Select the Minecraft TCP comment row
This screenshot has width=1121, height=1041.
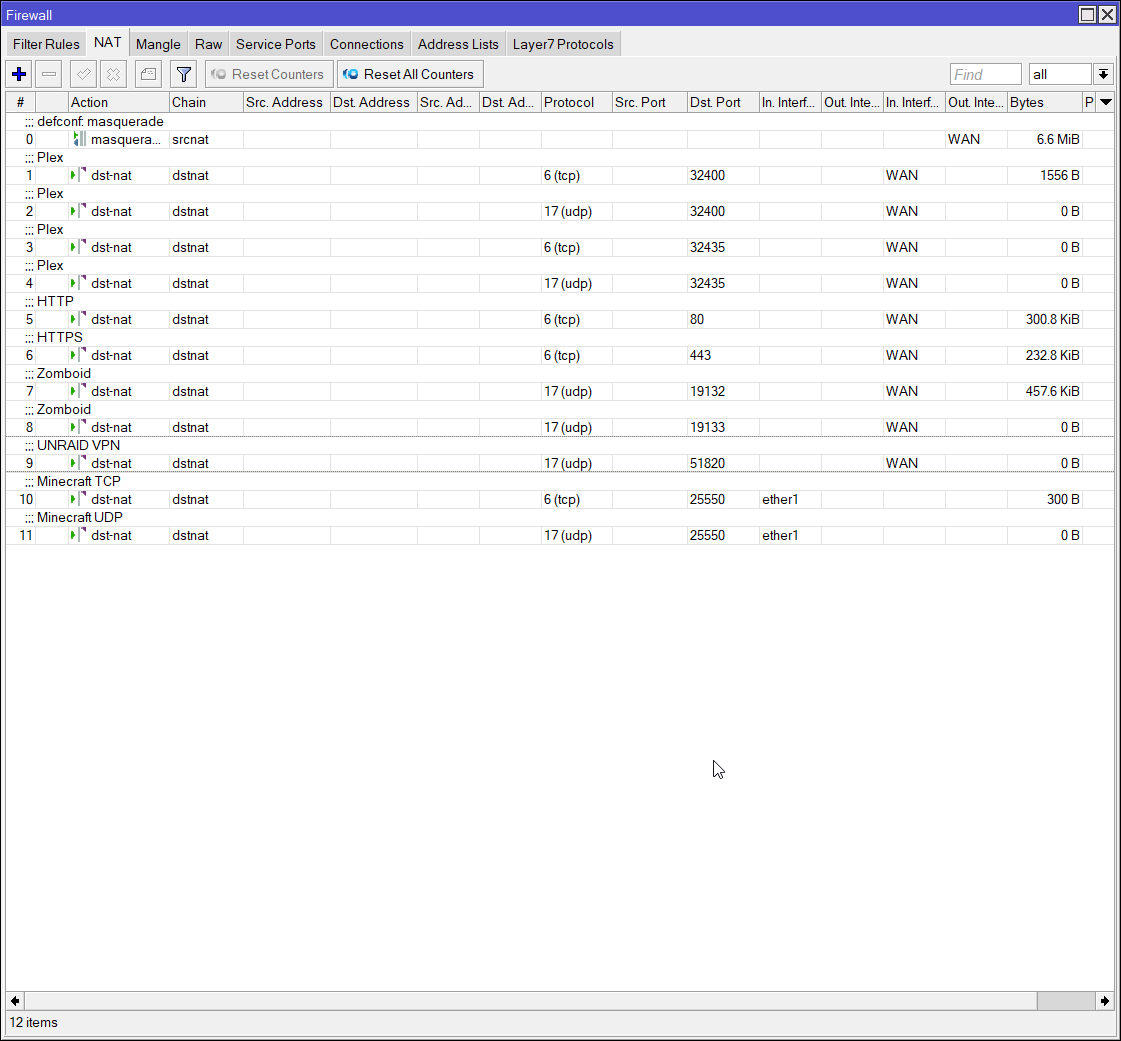[560, 481]
